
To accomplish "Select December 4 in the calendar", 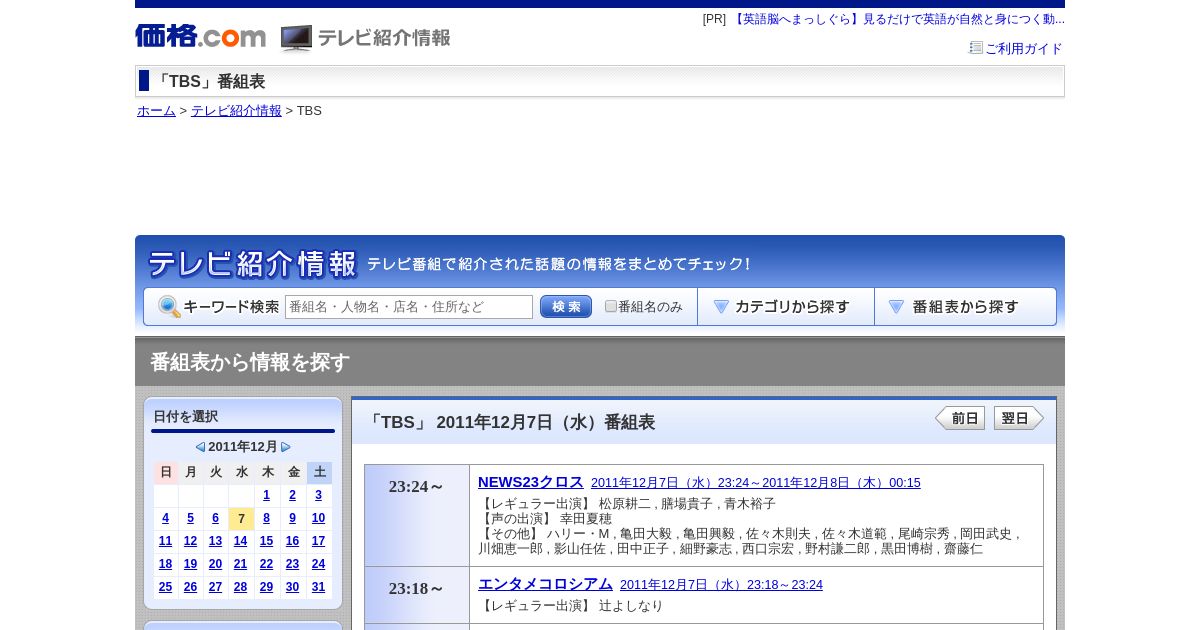I will tap(165, 518).
